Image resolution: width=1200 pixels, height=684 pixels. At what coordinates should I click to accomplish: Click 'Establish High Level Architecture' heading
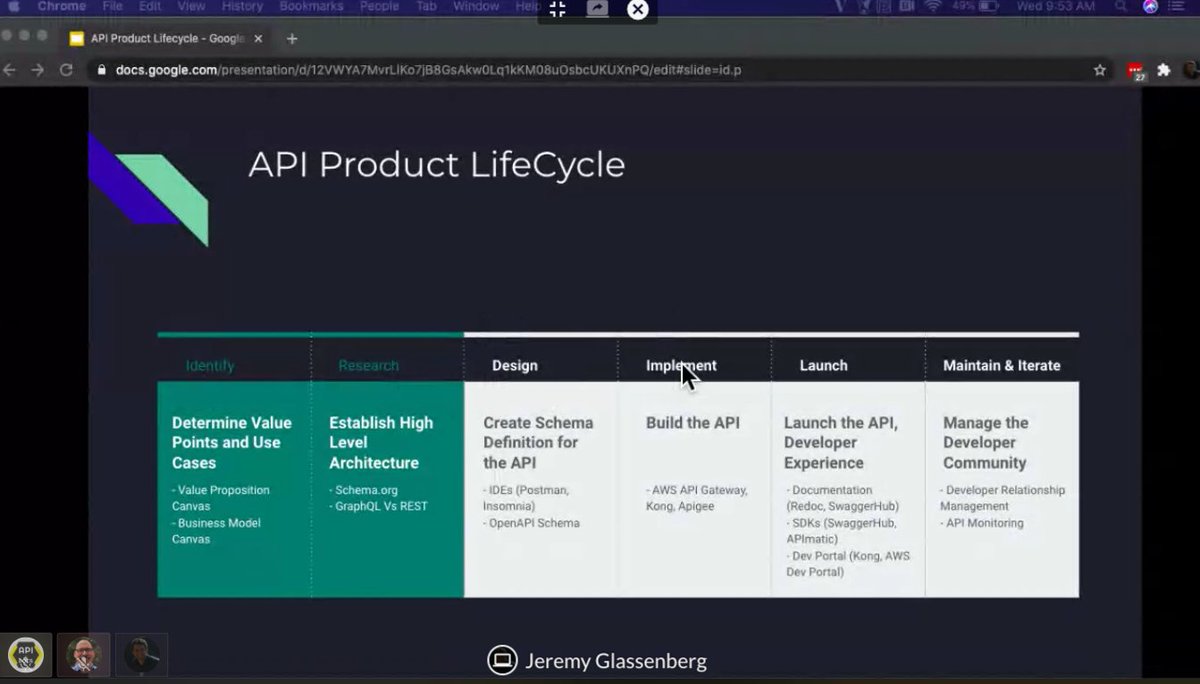coord(381,443)
